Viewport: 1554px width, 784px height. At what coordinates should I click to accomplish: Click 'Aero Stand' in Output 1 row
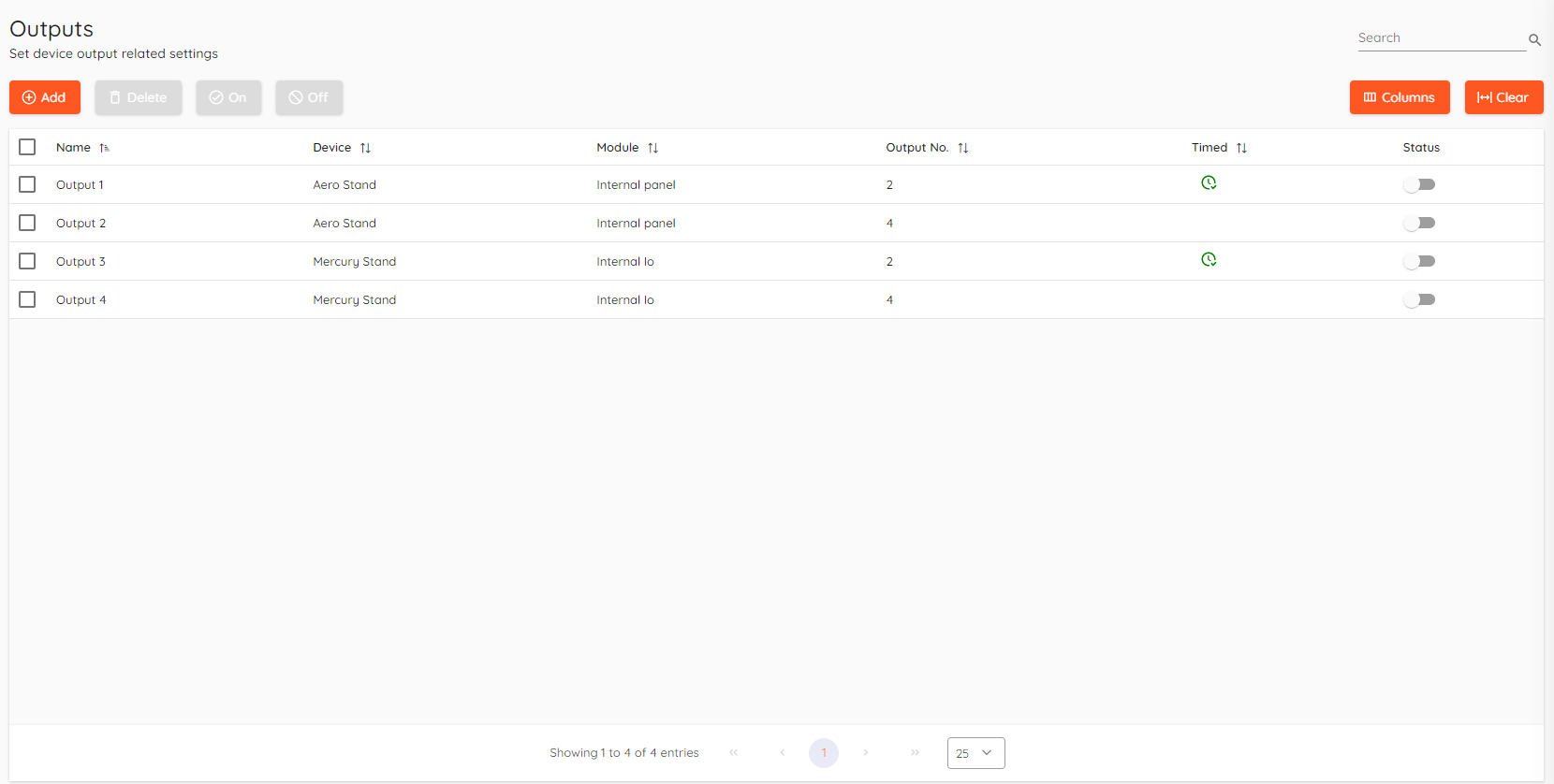coord(345,185)
